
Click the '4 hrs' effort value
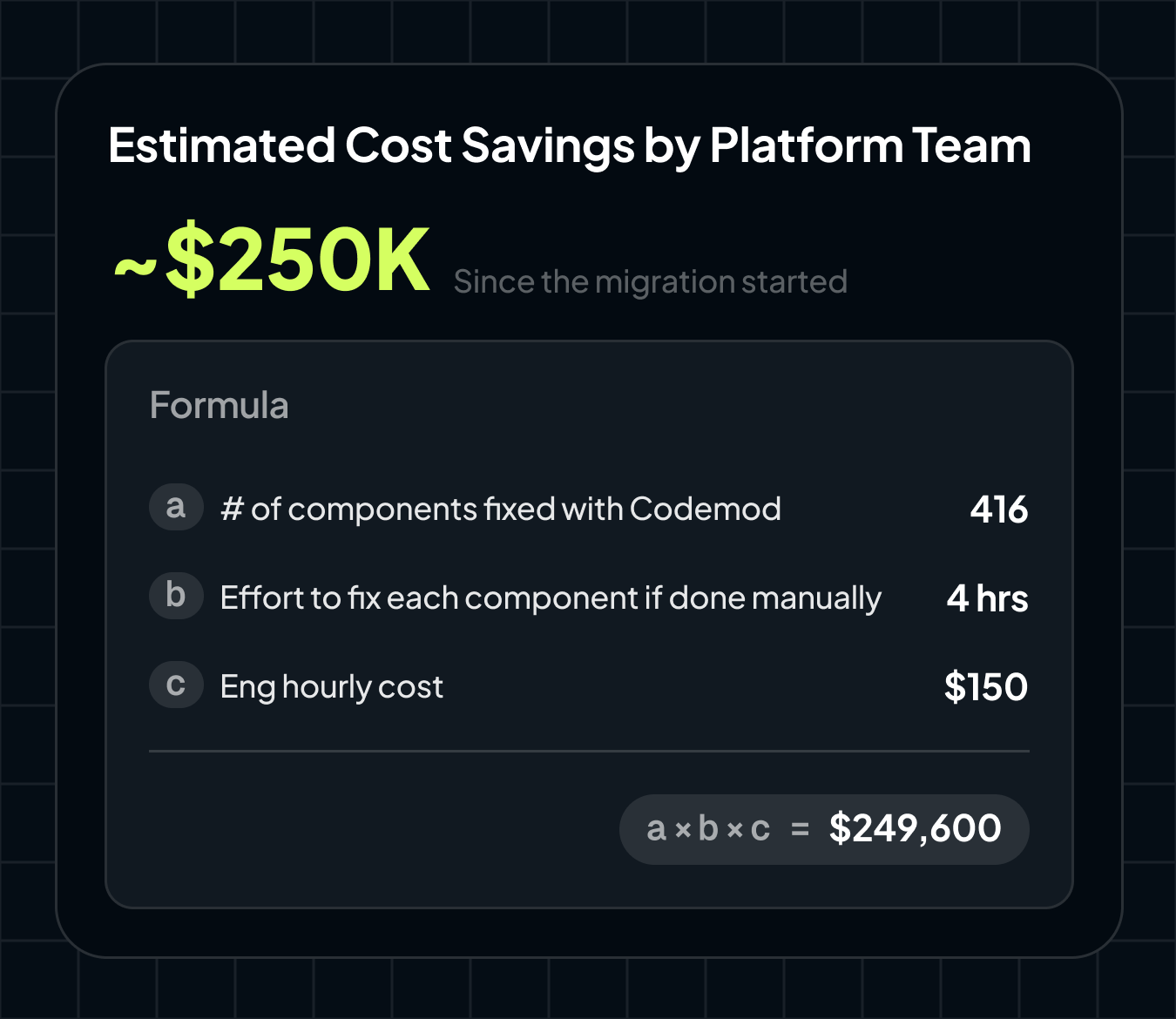click(987, 598)
